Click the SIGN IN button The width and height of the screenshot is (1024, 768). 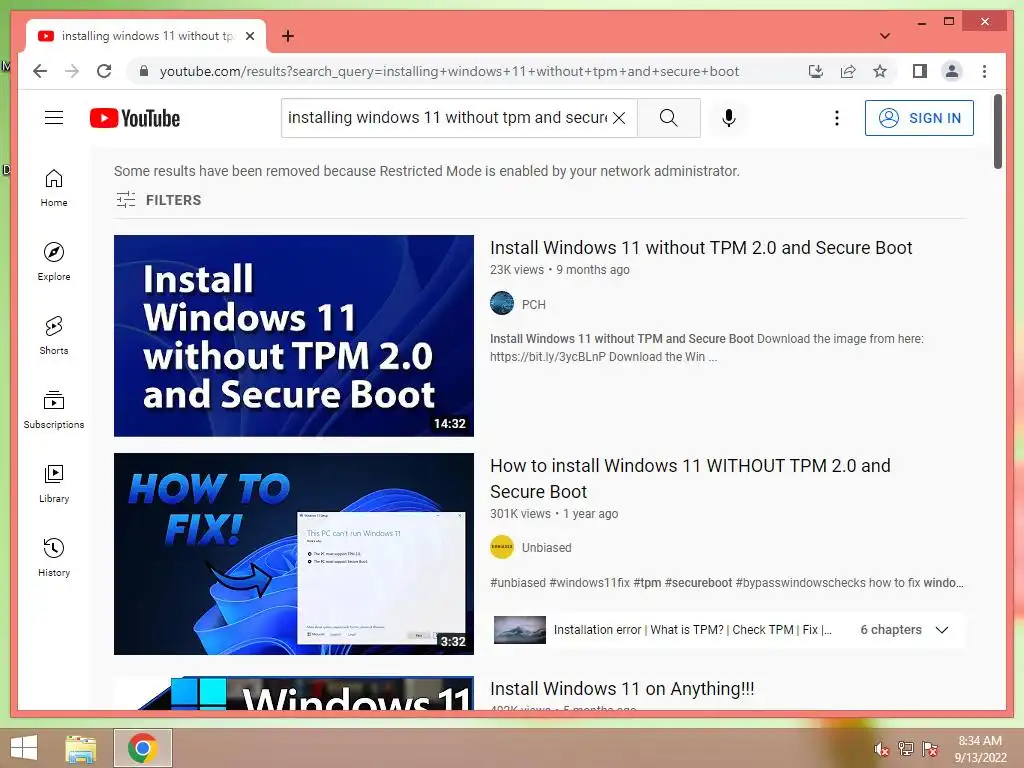tap(919, 118)
